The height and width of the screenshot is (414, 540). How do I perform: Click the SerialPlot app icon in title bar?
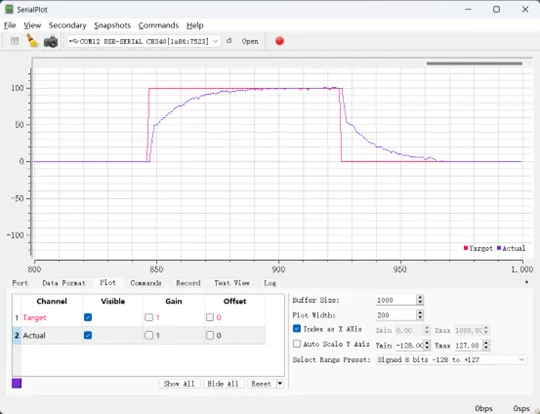9,9
